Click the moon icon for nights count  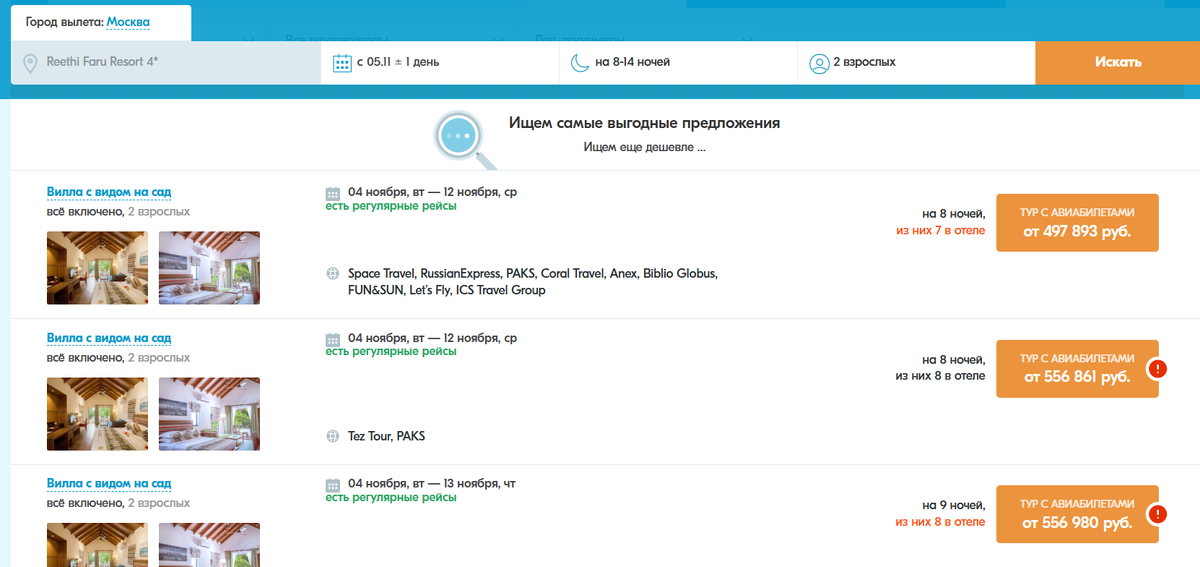tap(580, 63)
